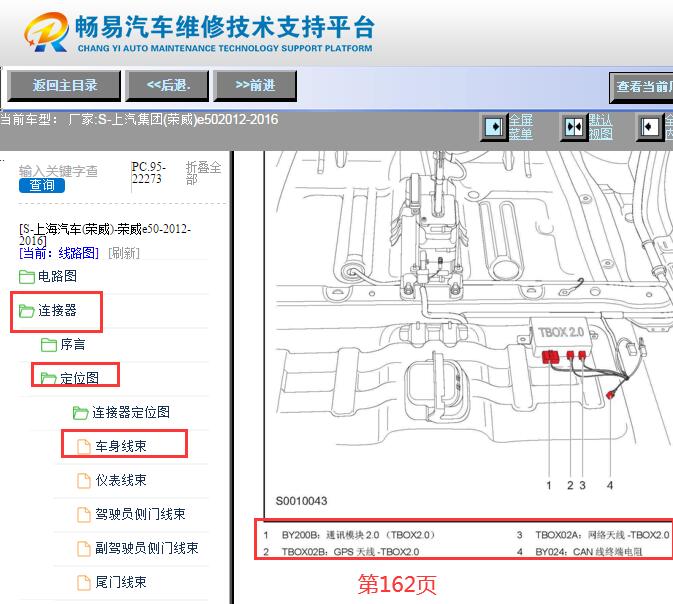Screen dimensions: 673x604
Task: Click the 副驾驶员侧门线束 page icon
Action: (x=84, y=548)
